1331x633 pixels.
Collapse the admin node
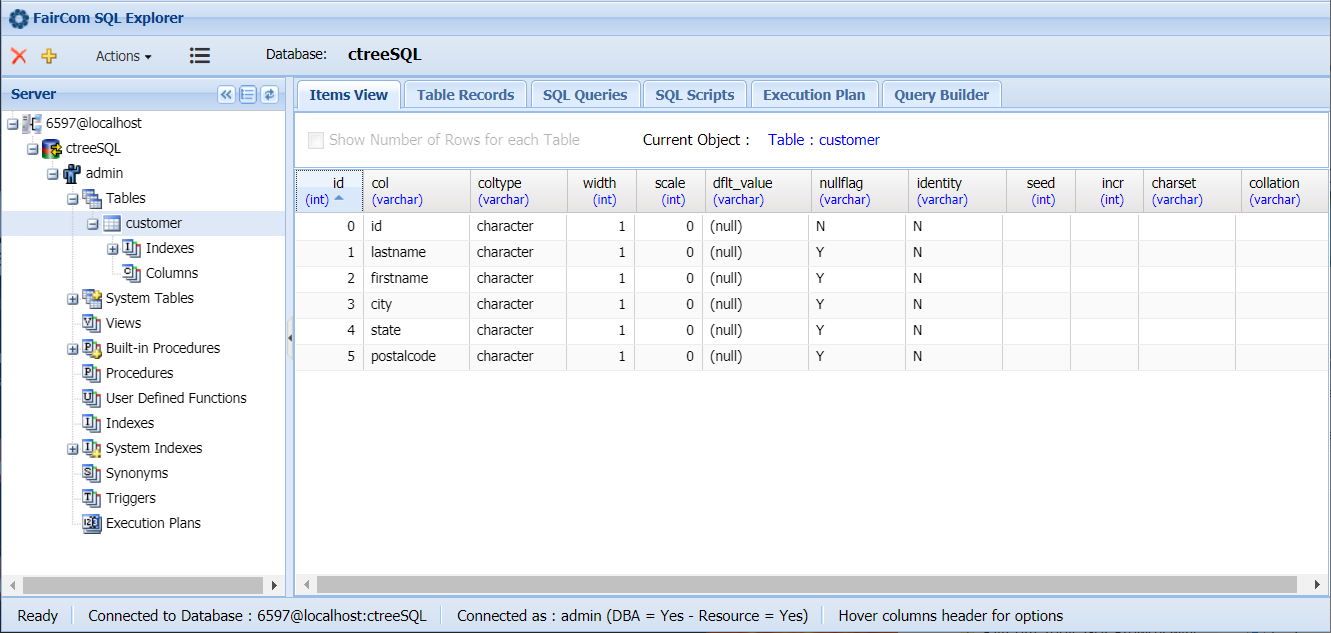pos(52,174)
